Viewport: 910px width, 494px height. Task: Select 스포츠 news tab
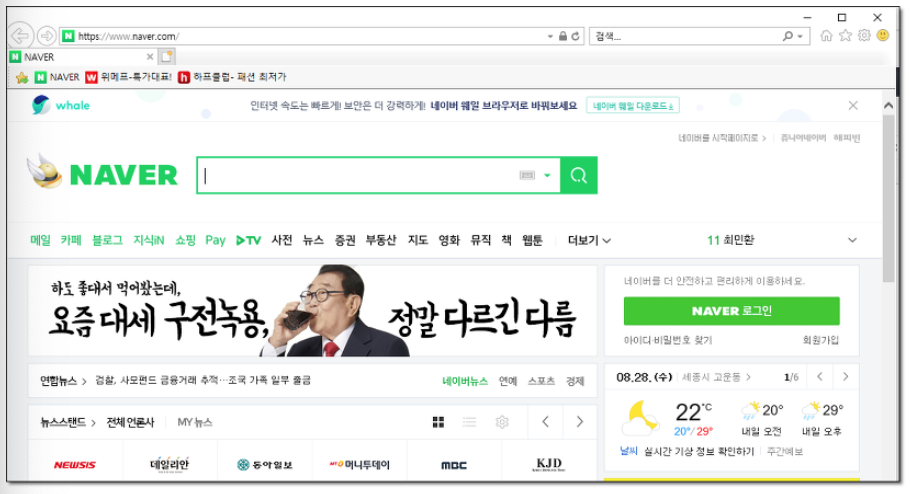coord(541,381)
